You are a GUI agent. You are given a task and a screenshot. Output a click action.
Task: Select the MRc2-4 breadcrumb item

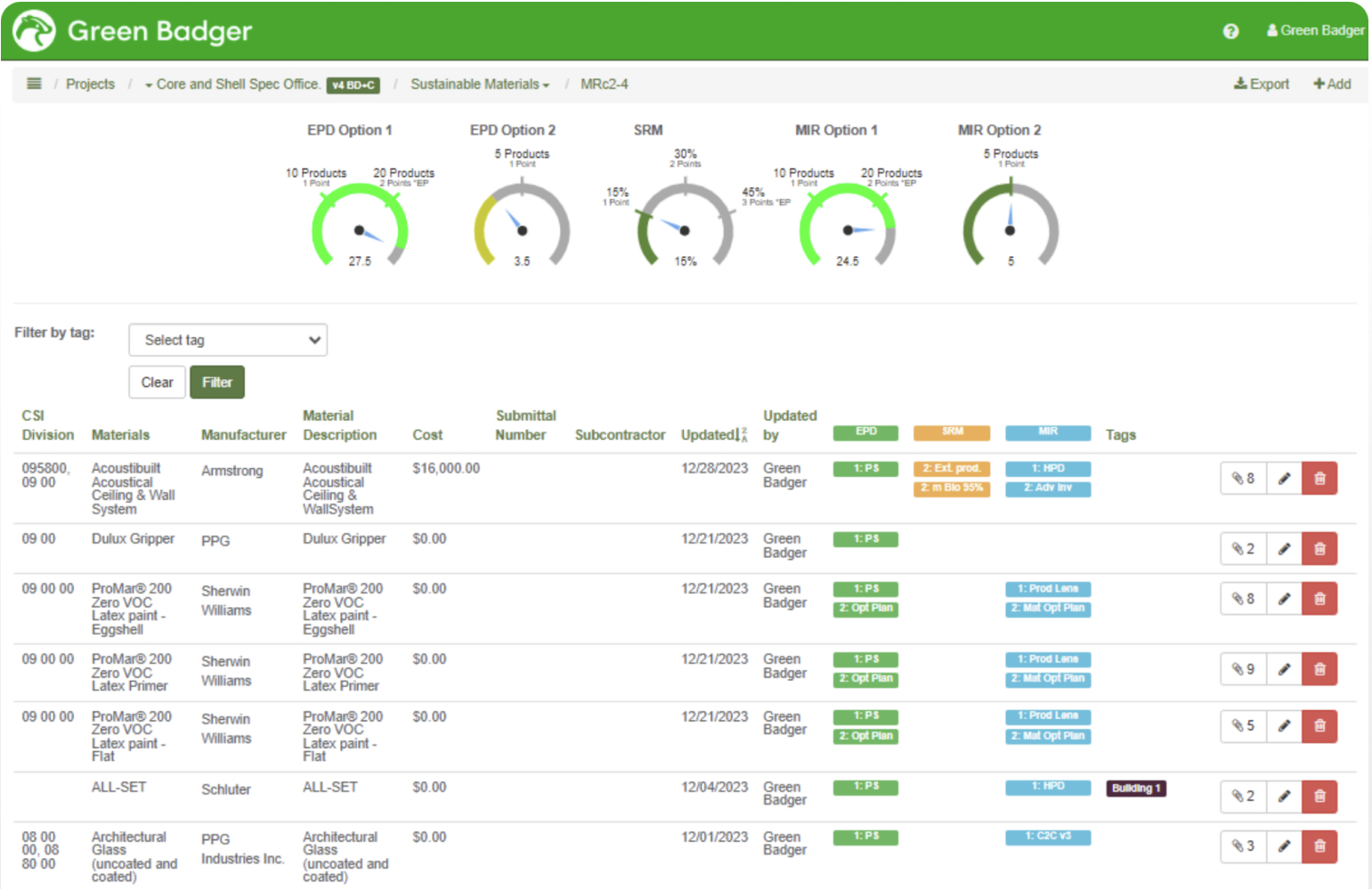604,84
